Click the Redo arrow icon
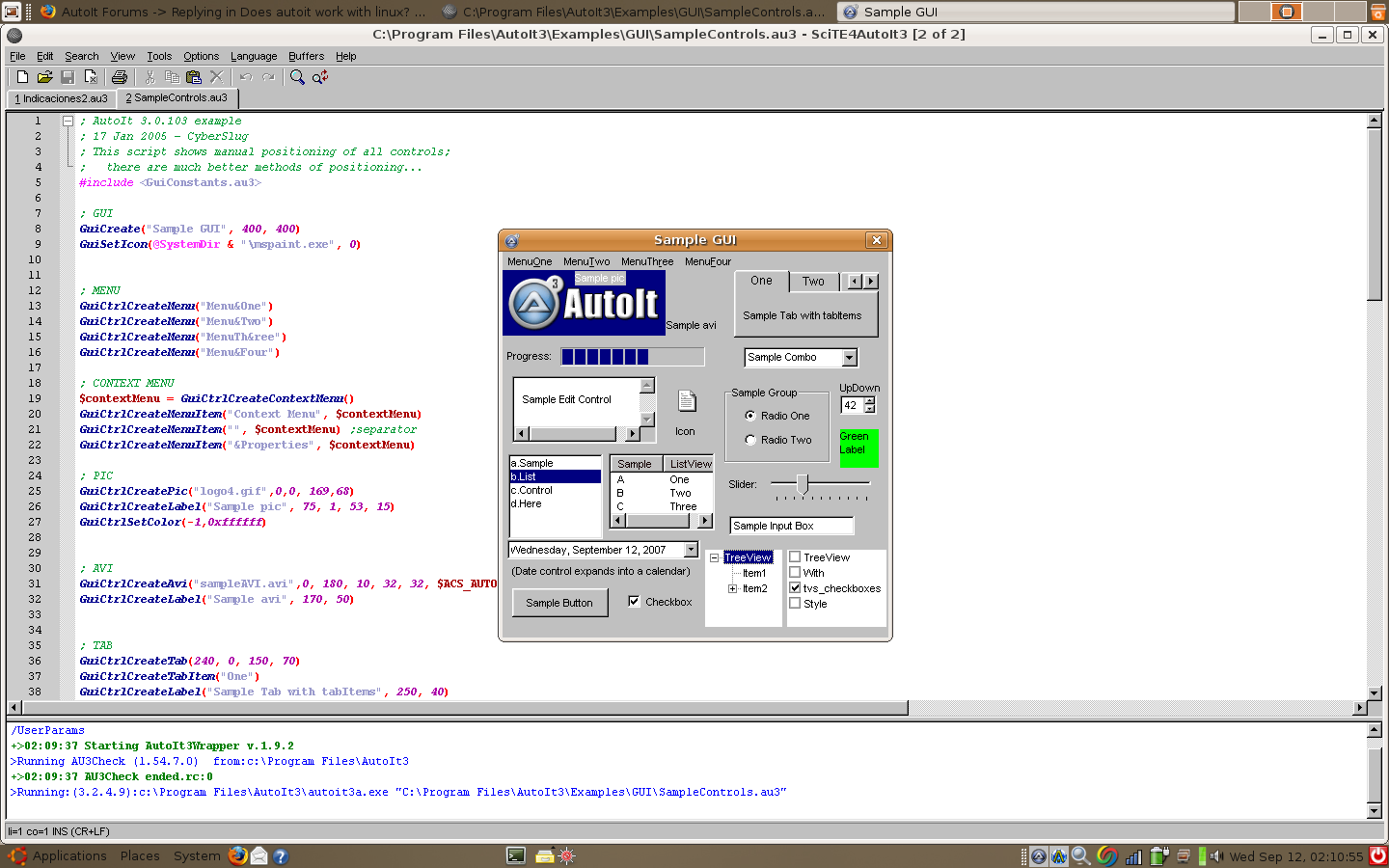The width and height of the screenshot is (1389, 868). (268, 77)
